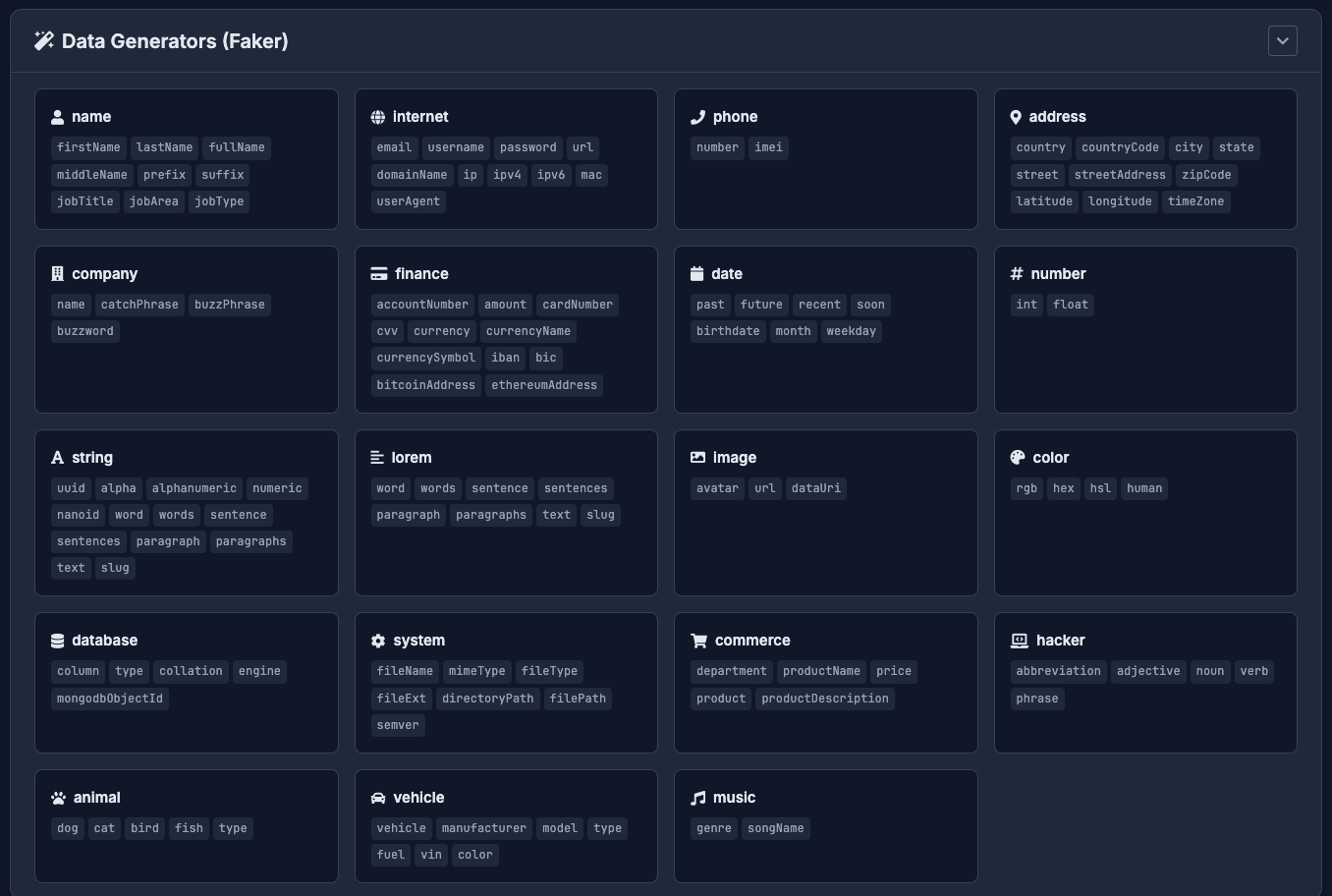Collapse the Data Generators panel with the chevron
This screenshot has height=896, width=1332.
(1283, 41)
